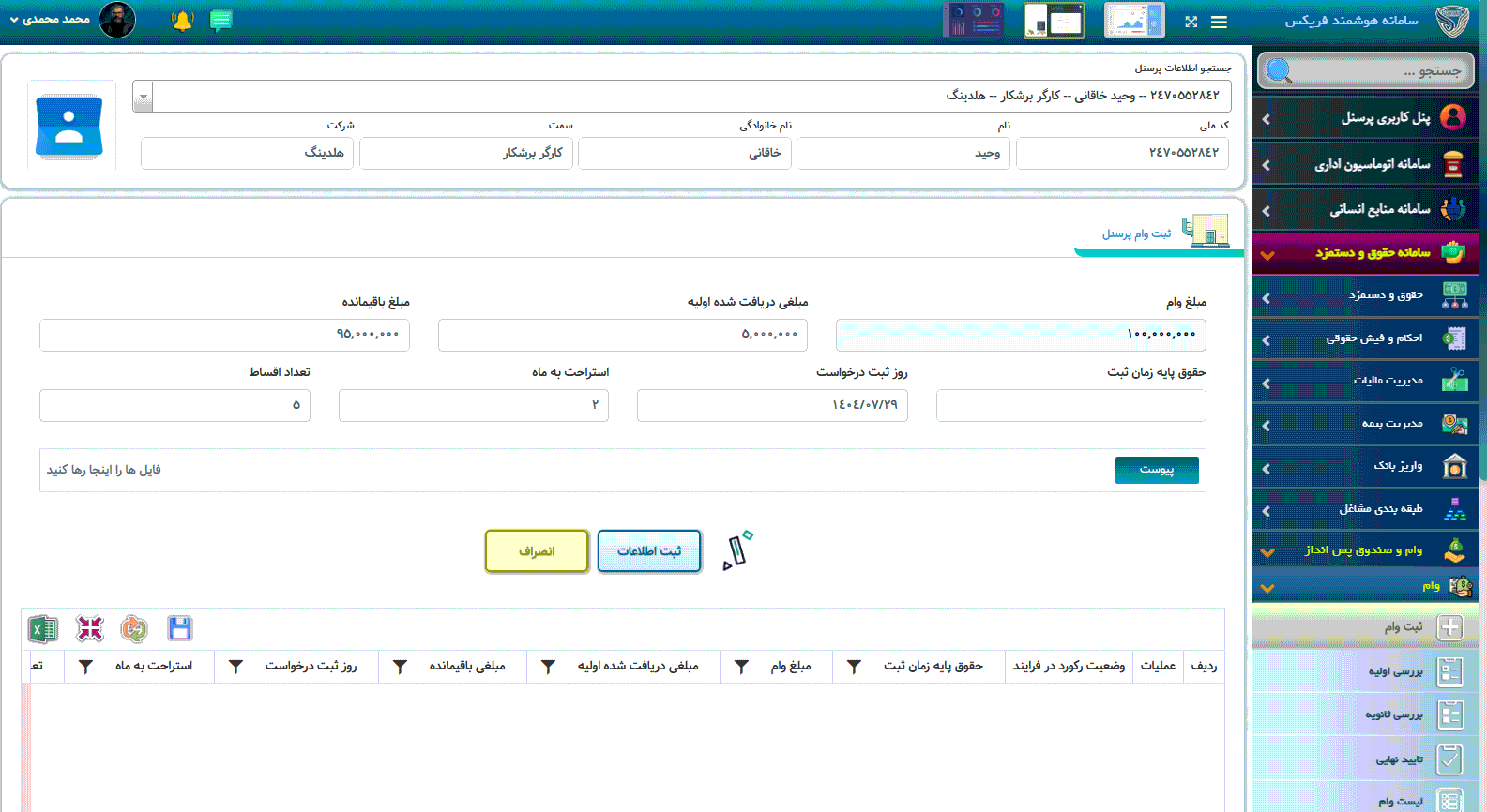Click the refresh icon above the grid
The width and height of the screenshot is (1487, 812).
pos(134,629)
